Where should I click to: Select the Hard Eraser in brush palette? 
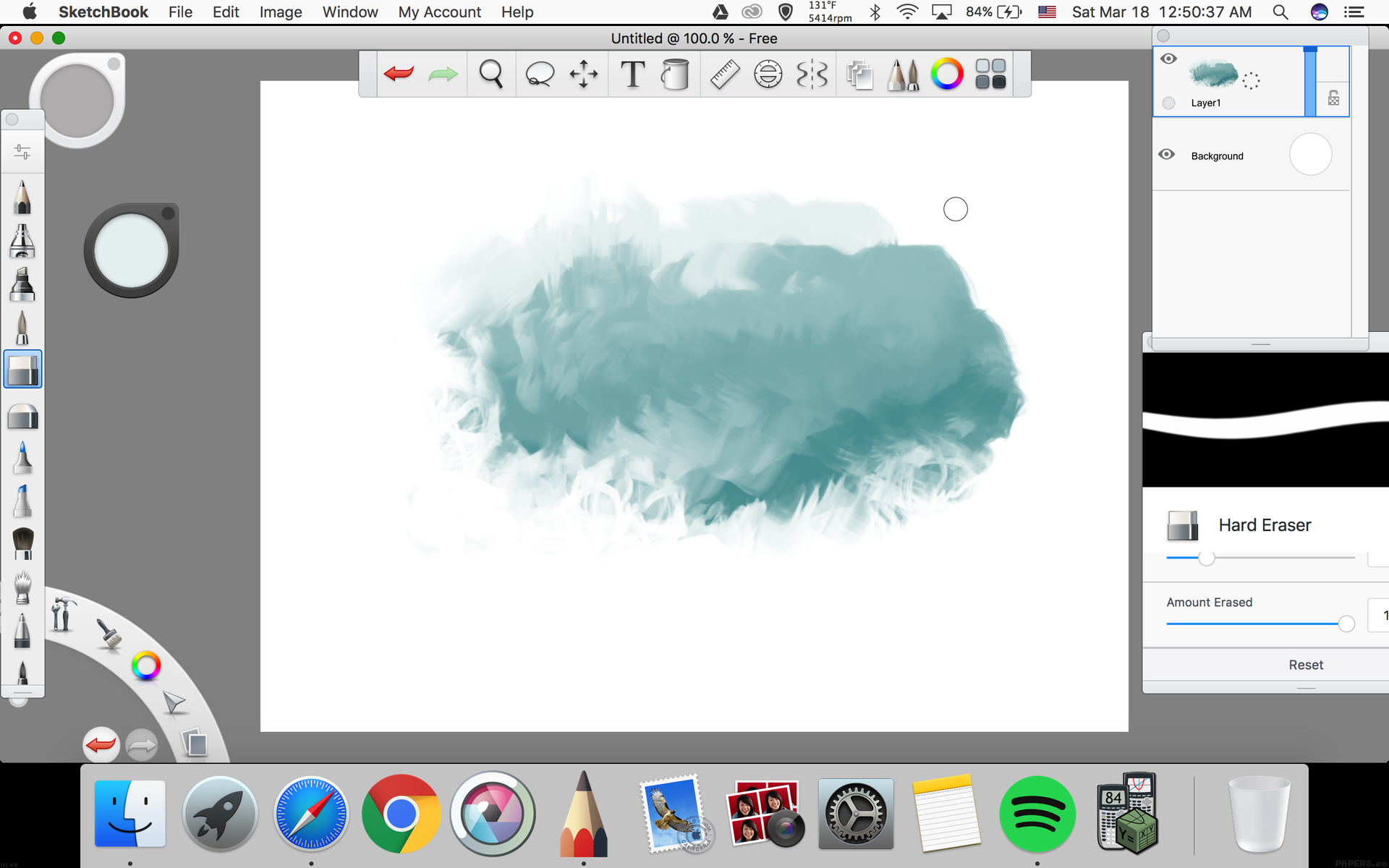22,370
